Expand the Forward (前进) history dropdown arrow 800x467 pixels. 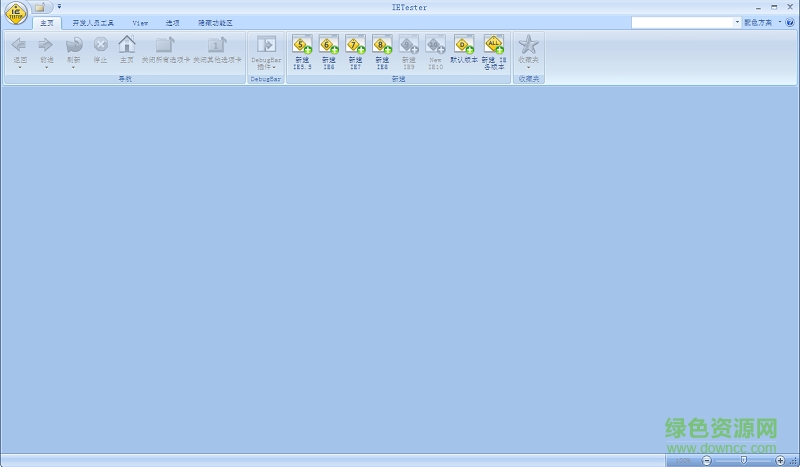pos(46,67)
